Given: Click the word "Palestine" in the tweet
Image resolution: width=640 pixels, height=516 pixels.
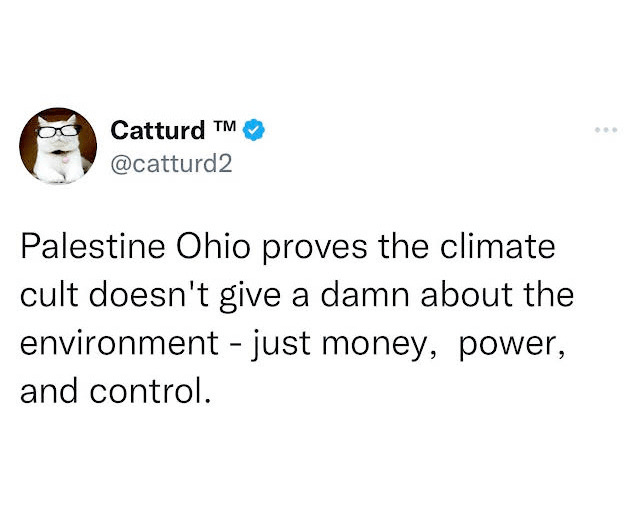Looking at the screenshot, I should [x=85, y=246].
